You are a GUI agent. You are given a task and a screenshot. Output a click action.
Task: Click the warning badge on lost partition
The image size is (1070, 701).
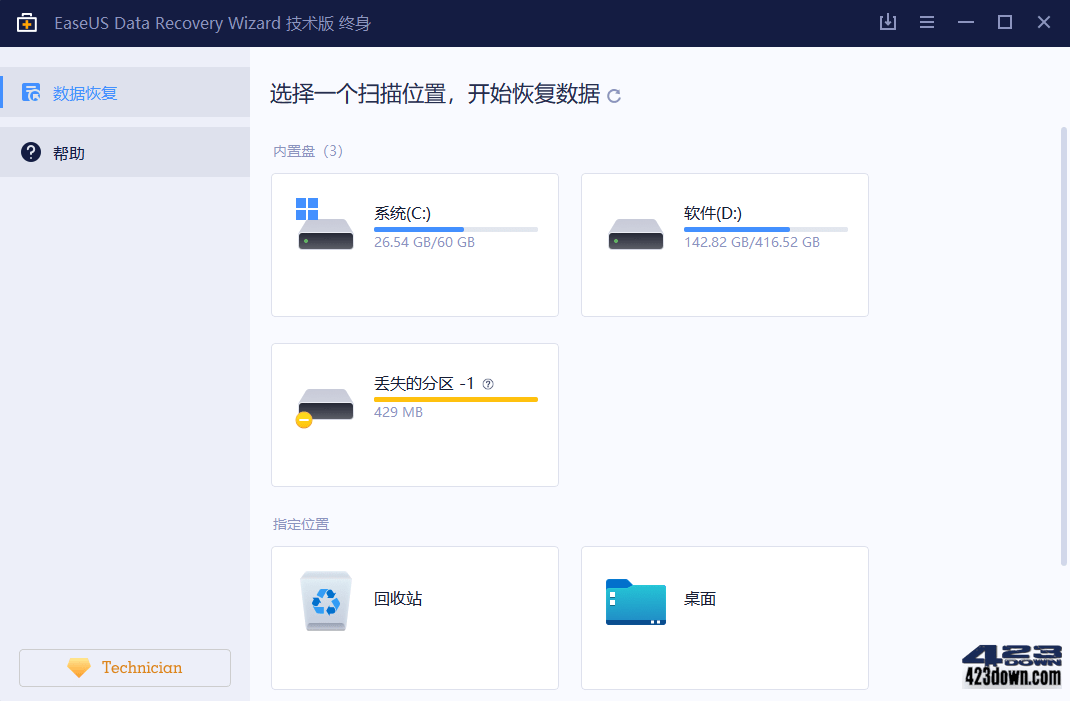coord(303,419)
